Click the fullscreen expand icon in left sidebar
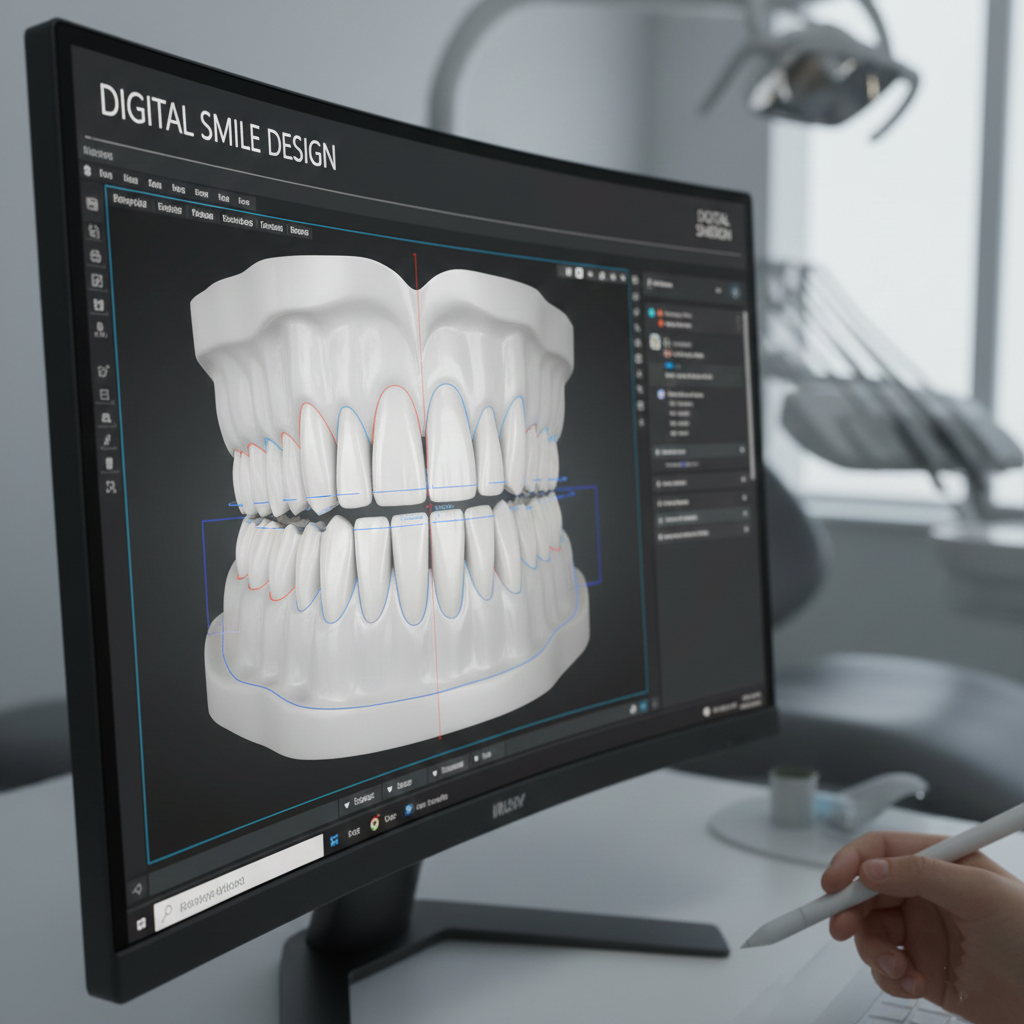Image resolution: width=1024 pixels, height=1024 pixels. pyautogui.click(x=109, y=487)
